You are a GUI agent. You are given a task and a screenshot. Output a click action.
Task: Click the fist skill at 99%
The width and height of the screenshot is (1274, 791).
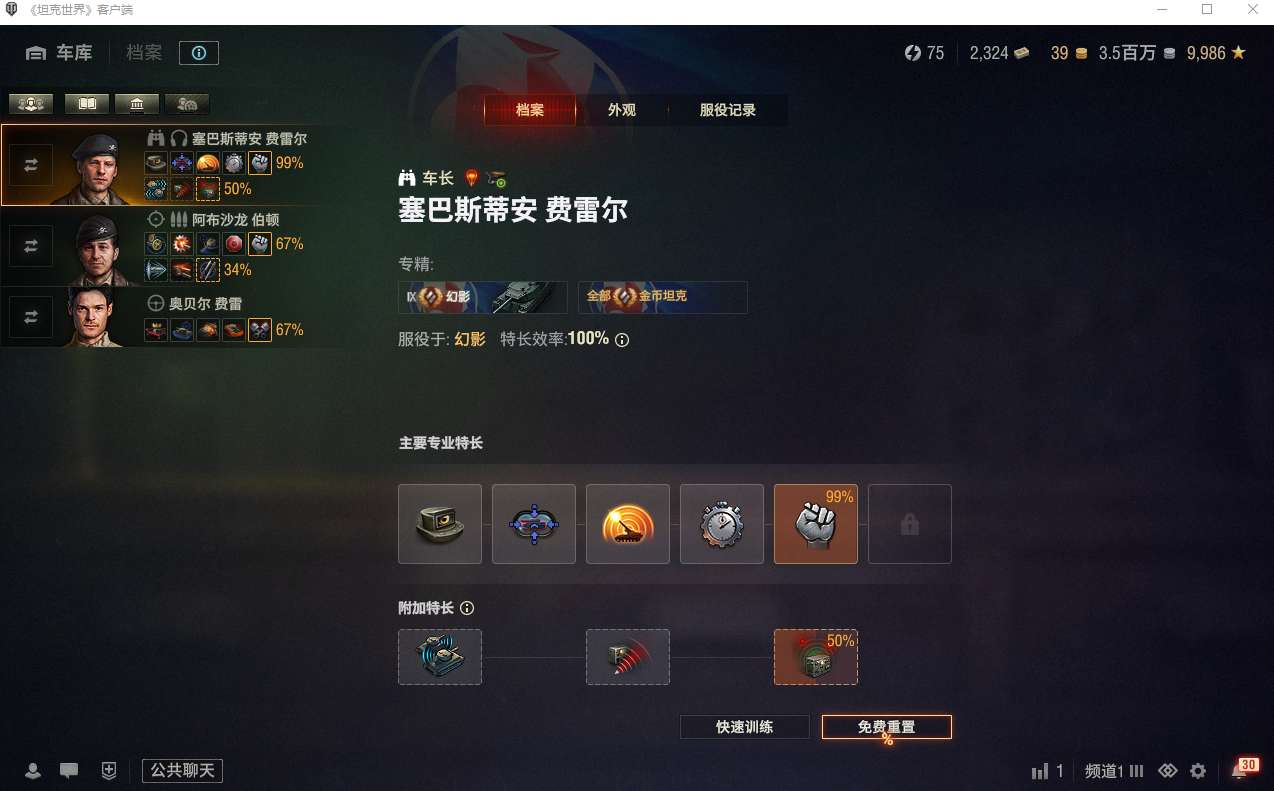pyautogui.click(x=816, y=524)
